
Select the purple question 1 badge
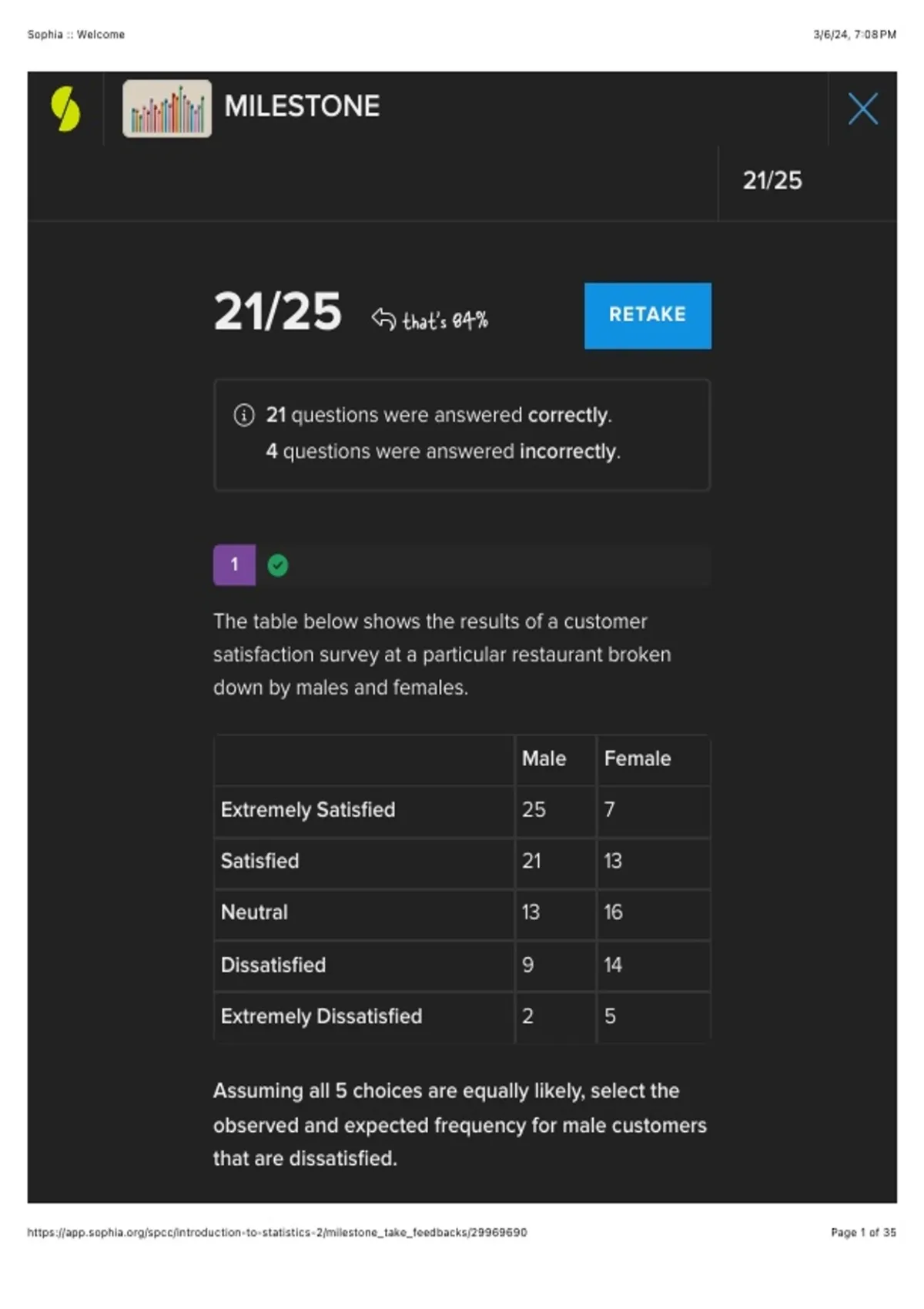tap(234, 565)
